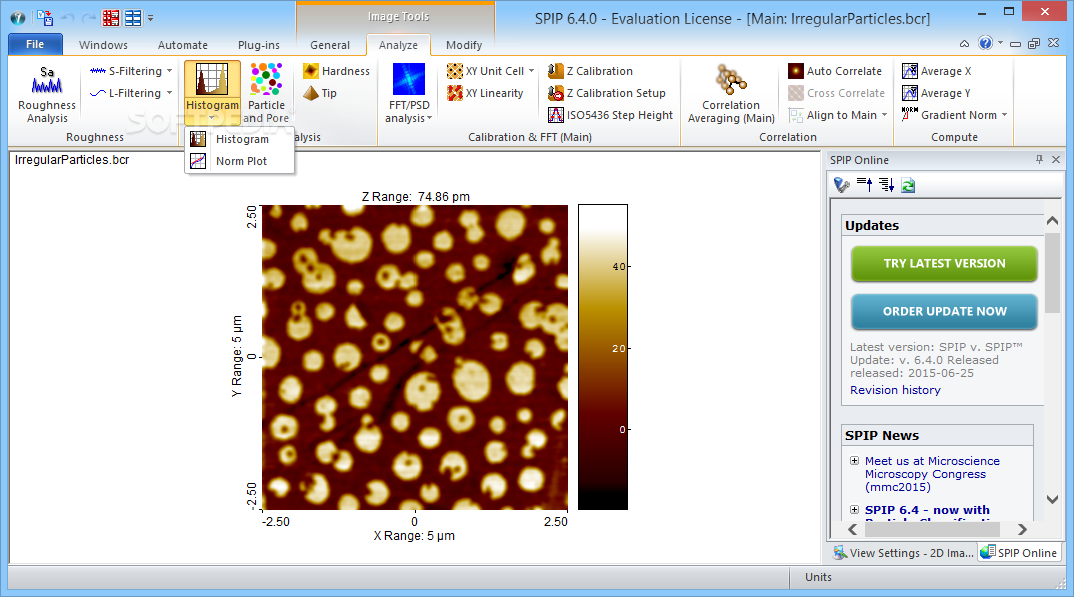Open FFT/PSD analysis
1074x597 pixels.
[409, 94]
